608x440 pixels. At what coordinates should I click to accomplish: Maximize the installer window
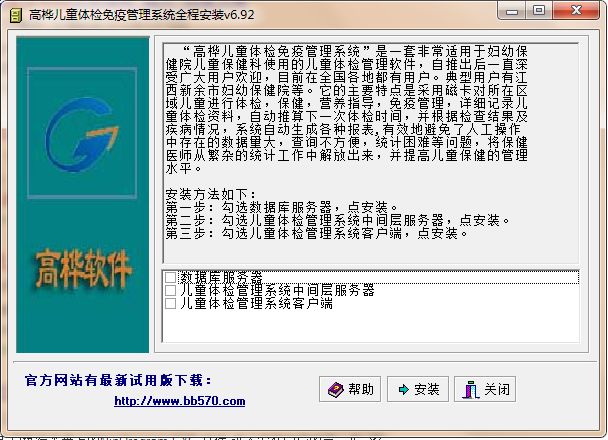539,11
